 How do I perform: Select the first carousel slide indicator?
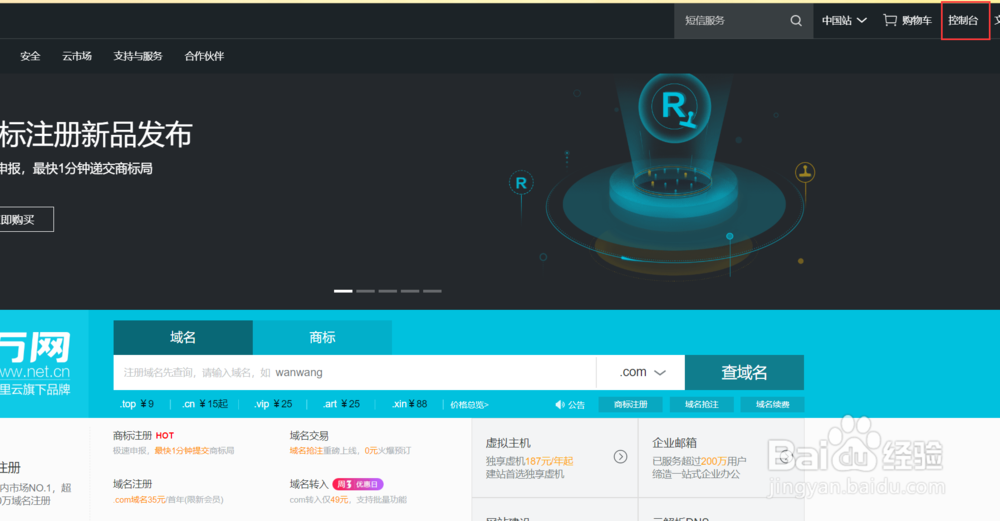(343, 291)
